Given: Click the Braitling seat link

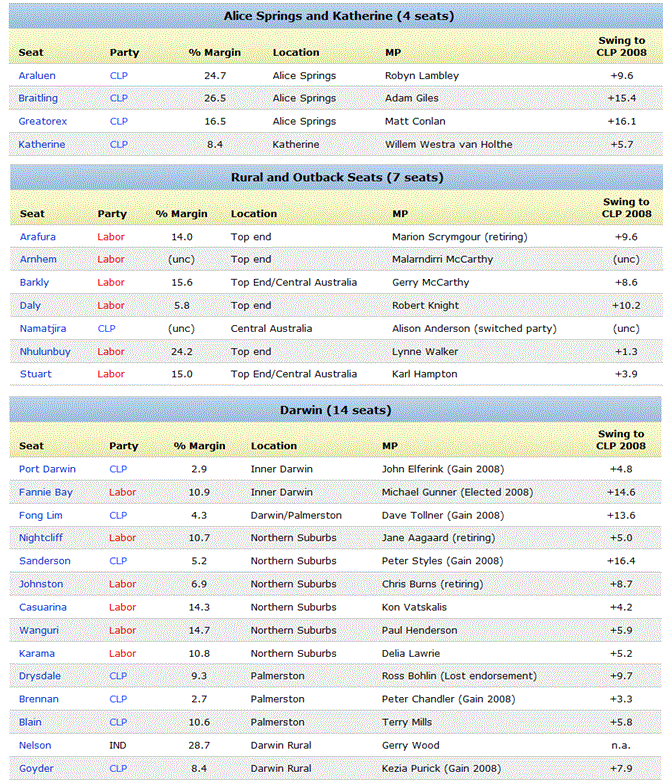Looking at the screenshot, I should point(39,98).
